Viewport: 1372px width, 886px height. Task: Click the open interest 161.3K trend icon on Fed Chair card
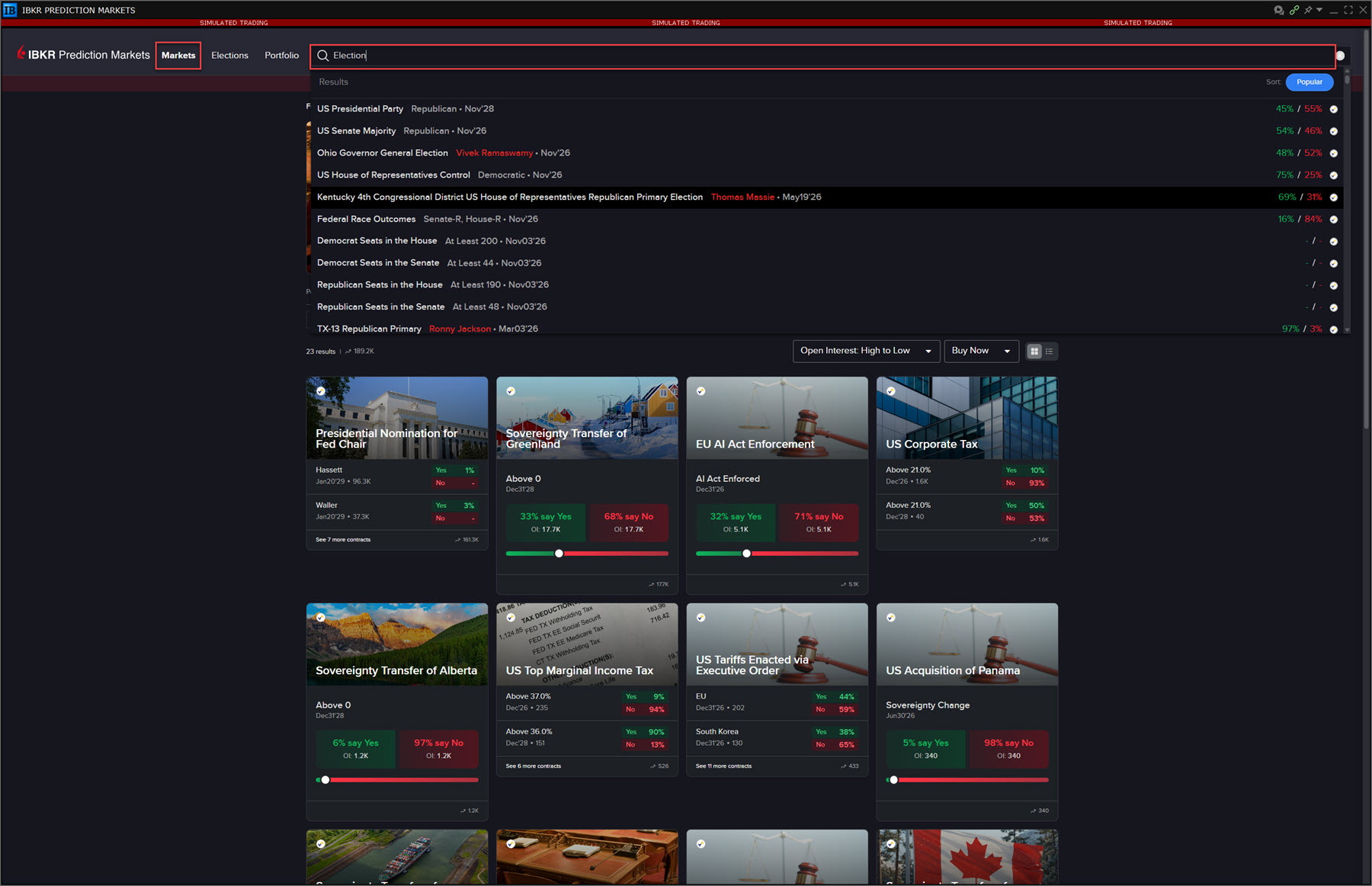click(457, 540)
